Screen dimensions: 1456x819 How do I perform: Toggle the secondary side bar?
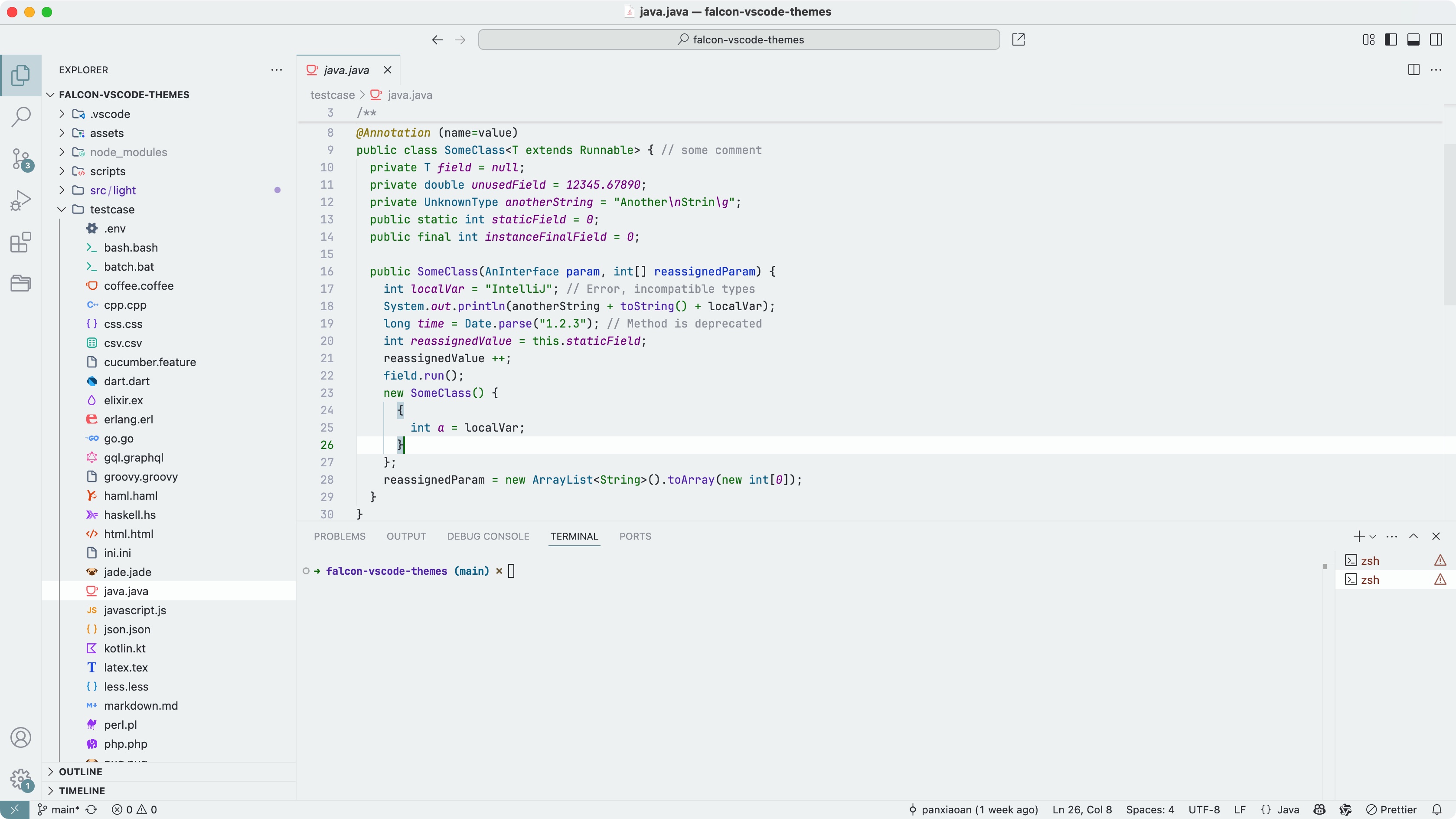(x=1436, y=39)
